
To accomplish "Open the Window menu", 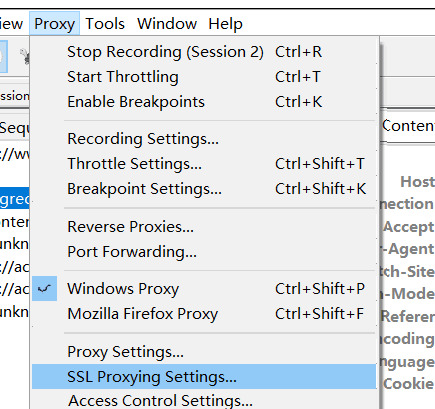I will pos(167,24).
